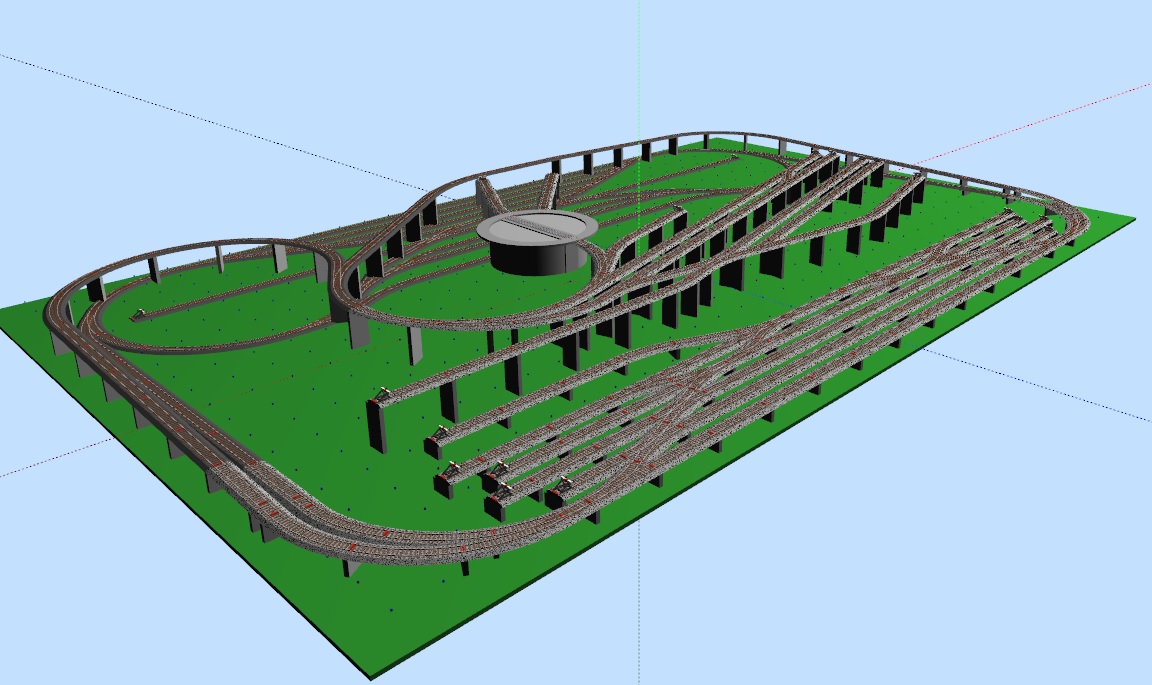The height and width of the screenshot is (685, 1152).
Task: Click the red axis line at the lower left
Action: point(50,459)
